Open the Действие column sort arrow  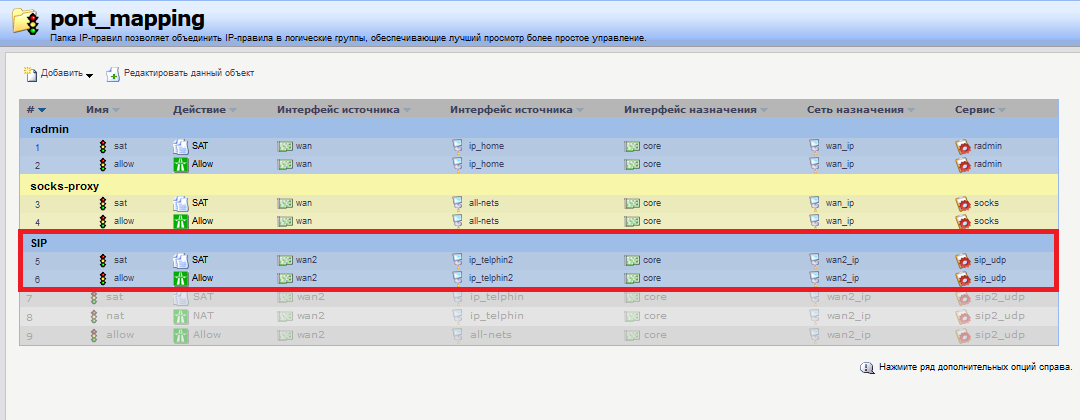click(x=233, y=110)
